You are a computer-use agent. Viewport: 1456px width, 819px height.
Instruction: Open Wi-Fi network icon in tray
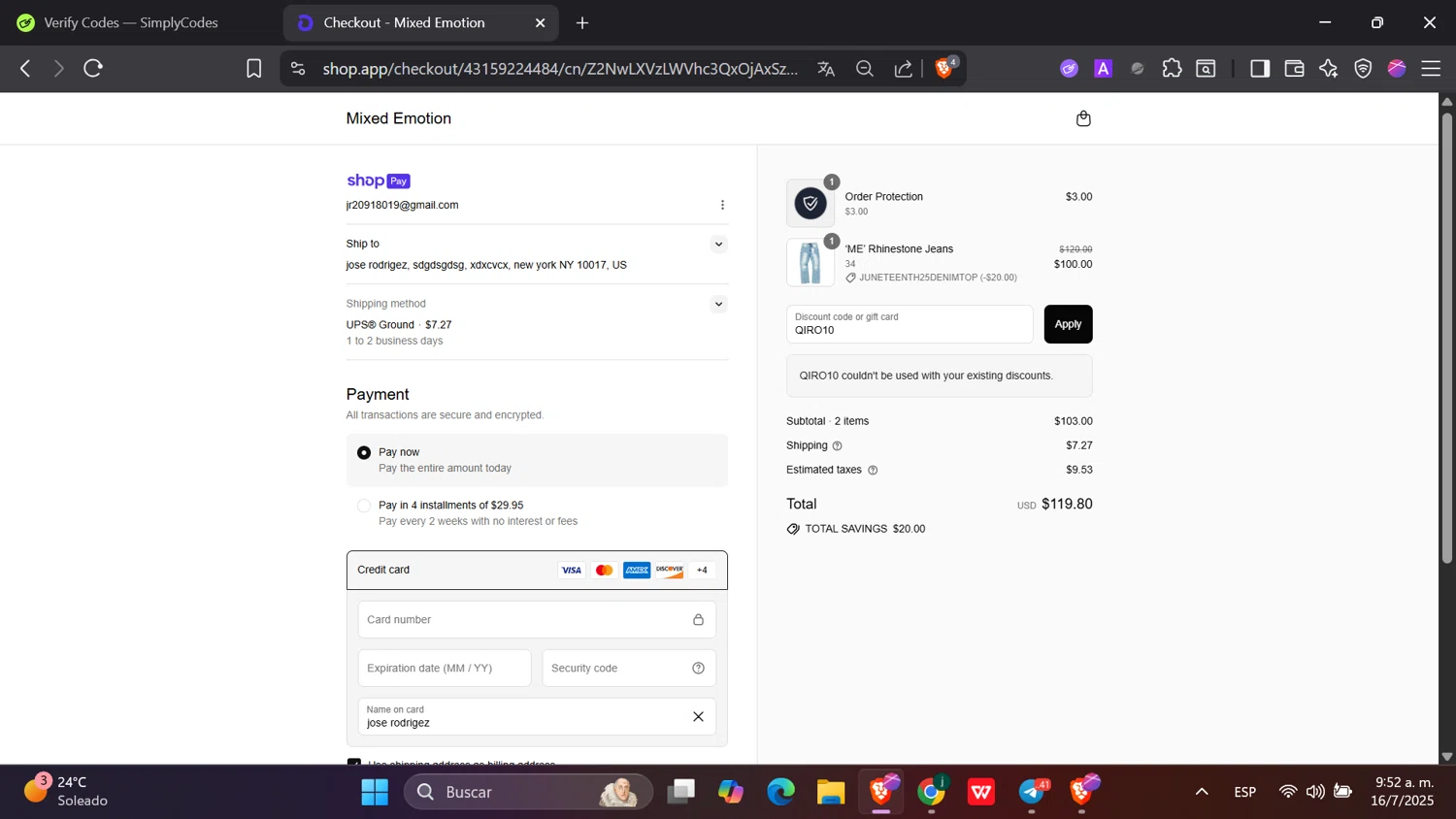1288,792
